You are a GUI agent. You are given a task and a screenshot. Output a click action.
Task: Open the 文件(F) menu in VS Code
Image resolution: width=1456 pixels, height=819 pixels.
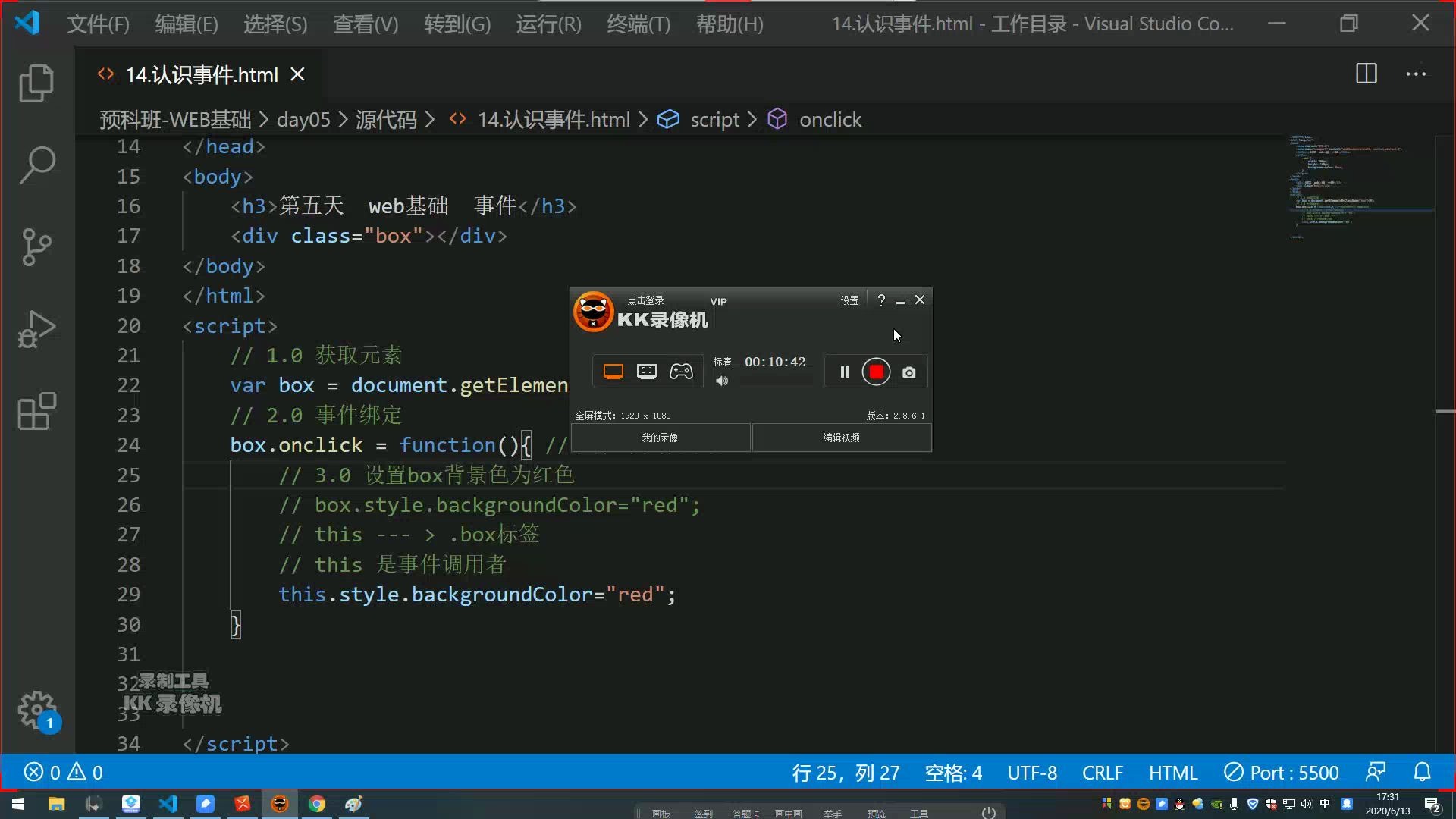(98, 23)
